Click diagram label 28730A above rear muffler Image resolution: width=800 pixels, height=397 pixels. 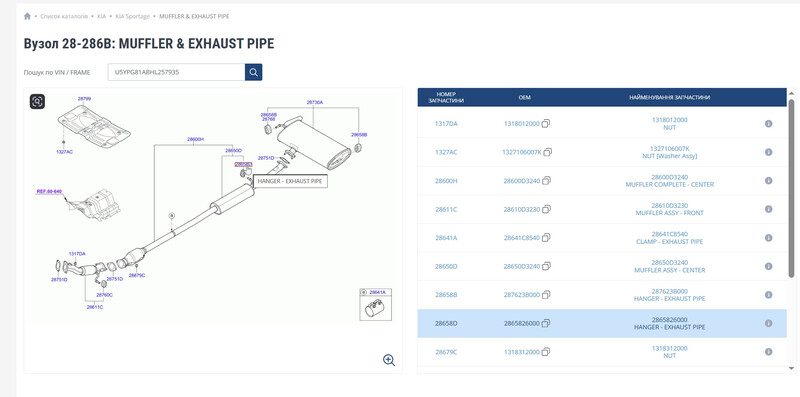pos(315,103)
